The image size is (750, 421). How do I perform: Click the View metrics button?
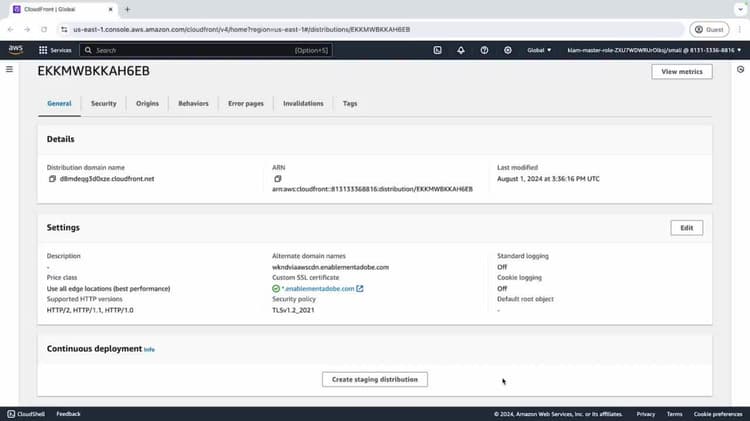pos(682,72)
